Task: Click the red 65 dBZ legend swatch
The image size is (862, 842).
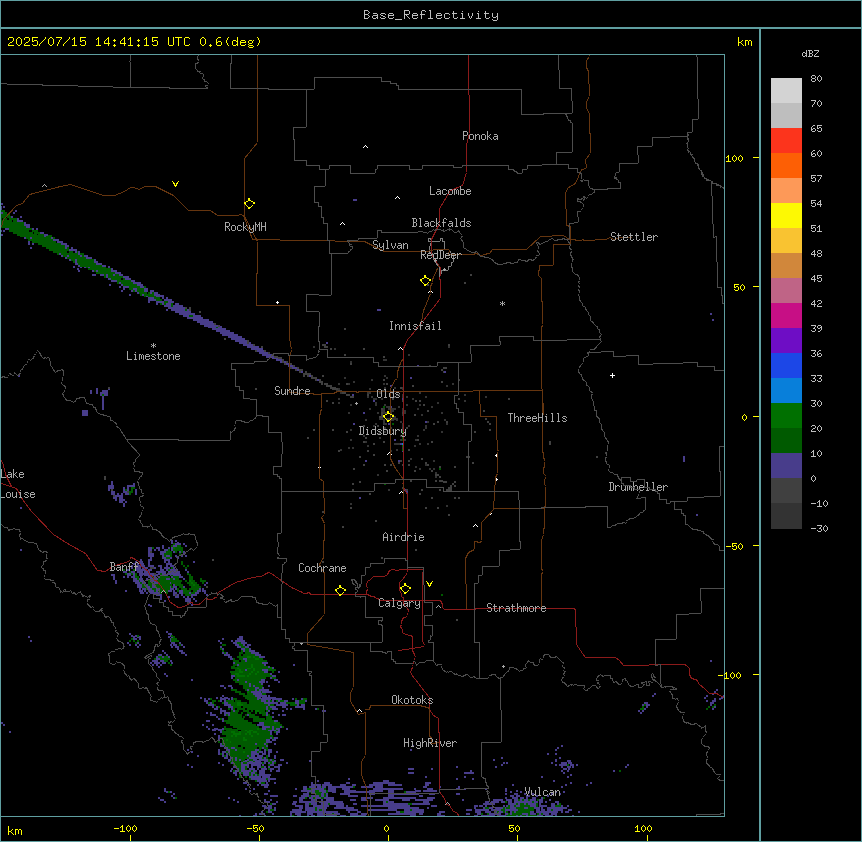Action: coord(786,140)
